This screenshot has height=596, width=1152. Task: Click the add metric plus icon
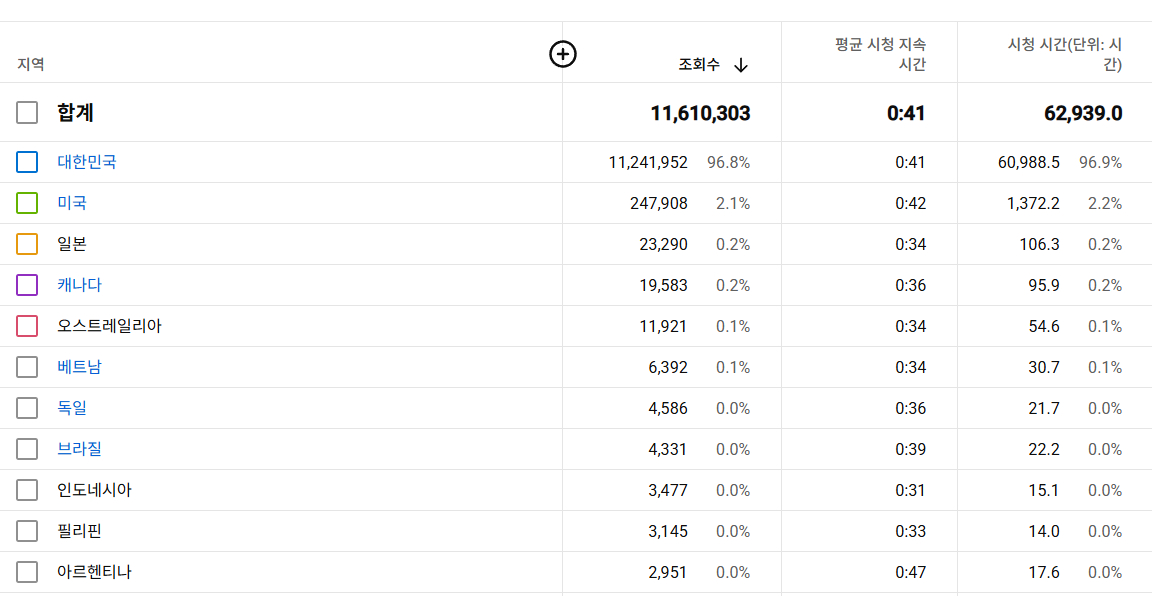[563, 54]
